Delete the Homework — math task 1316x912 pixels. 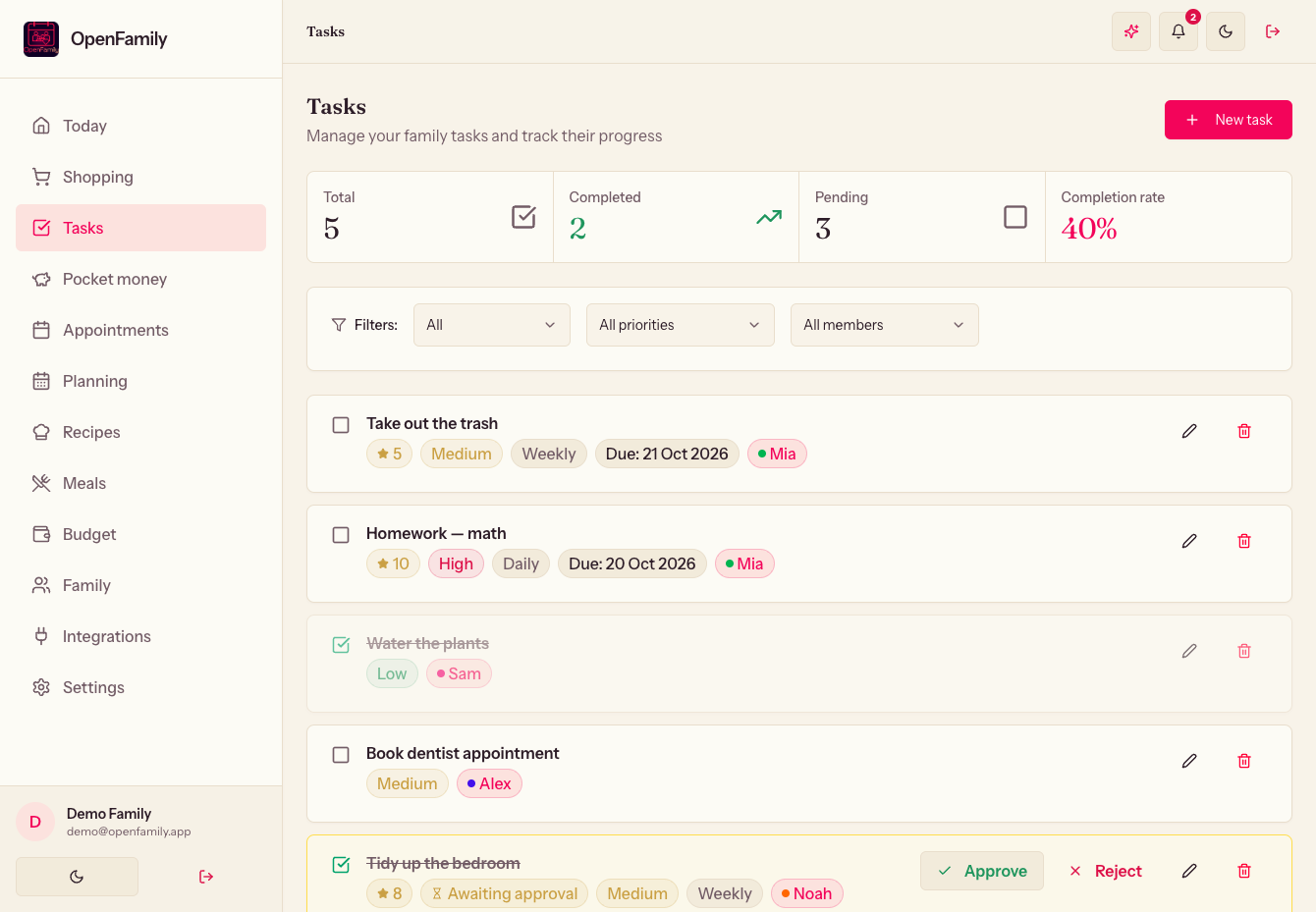pyautogui.click(x=1244, y=541)
